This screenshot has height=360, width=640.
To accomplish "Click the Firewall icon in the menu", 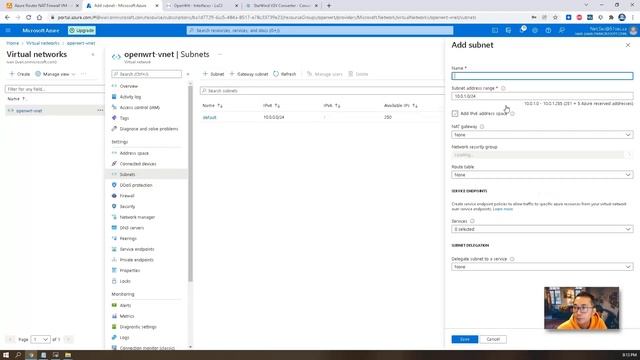I will [x=114, y=196].
